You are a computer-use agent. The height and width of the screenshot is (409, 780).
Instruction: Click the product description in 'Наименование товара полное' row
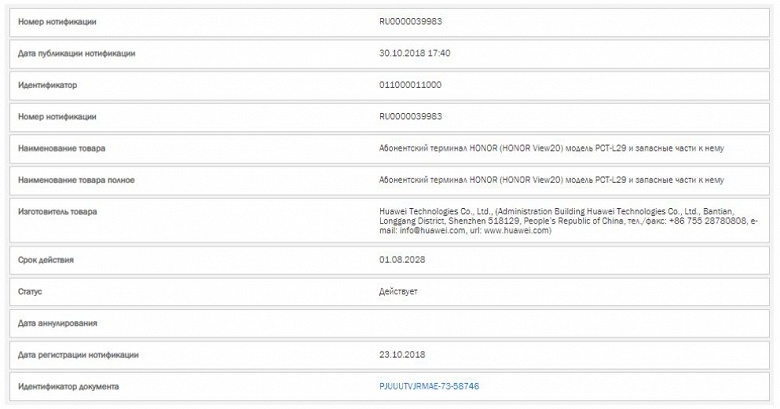pyautogui.click(x=551, y=180)
